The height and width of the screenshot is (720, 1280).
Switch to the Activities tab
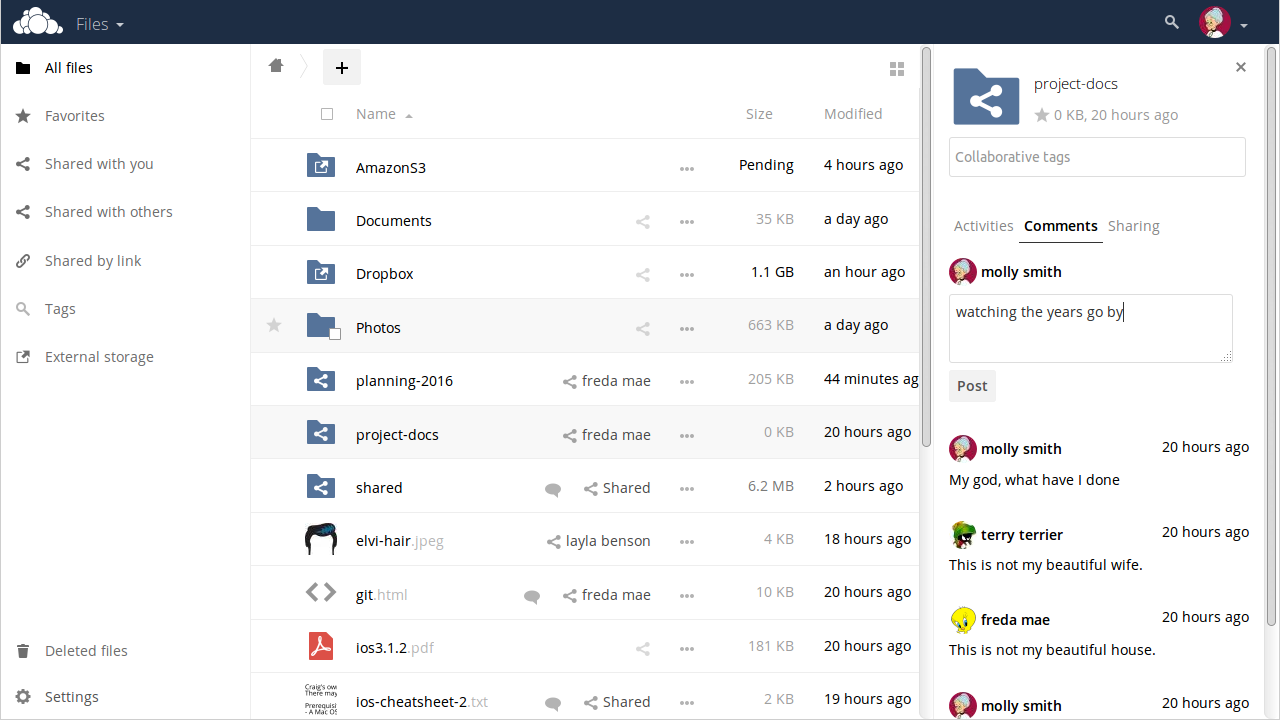point(983,226)
